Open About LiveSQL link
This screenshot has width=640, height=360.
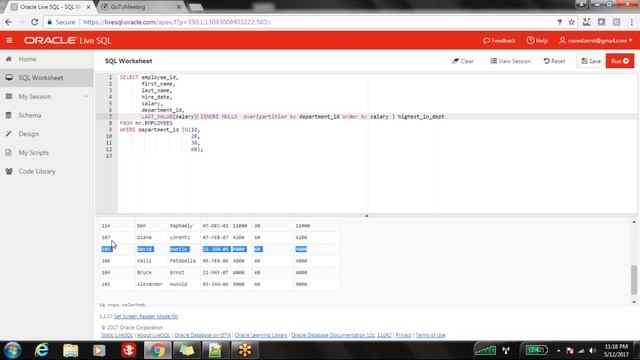(153, 335)
